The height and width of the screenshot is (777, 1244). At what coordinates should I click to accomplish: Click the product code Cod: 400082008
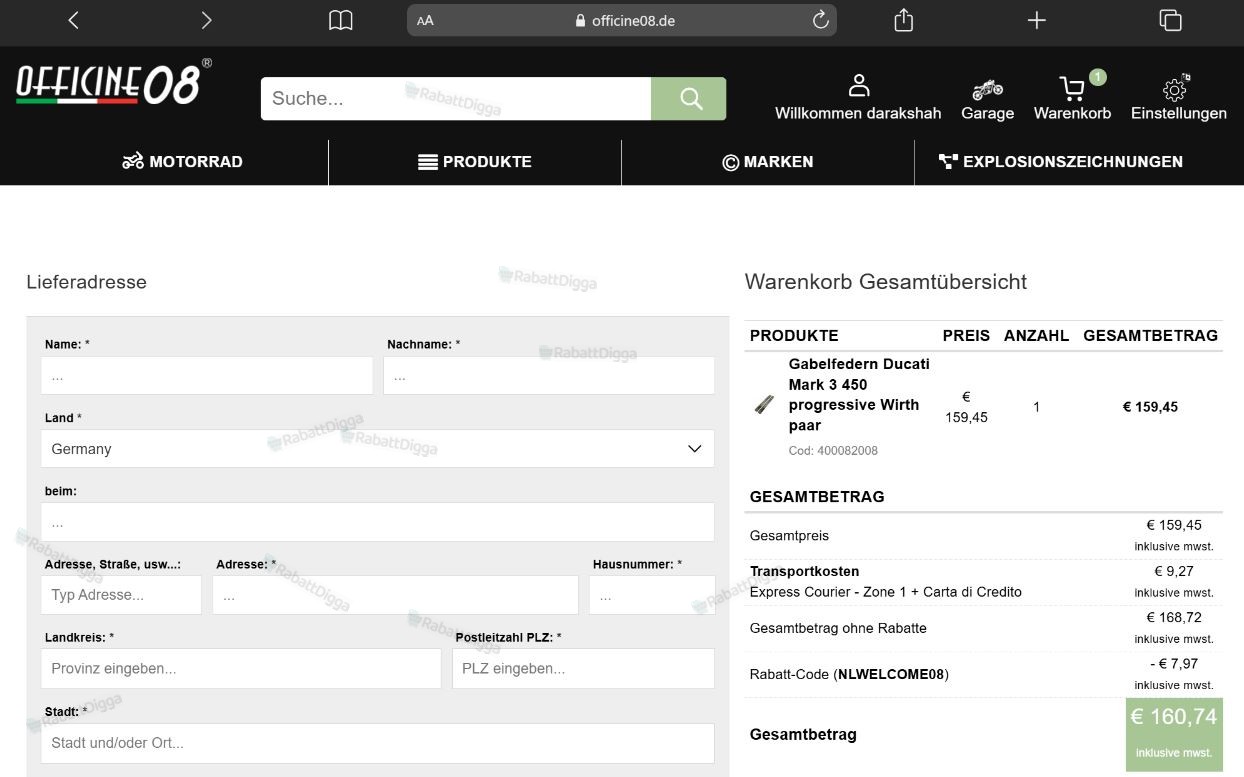click(x=833, y=451)
